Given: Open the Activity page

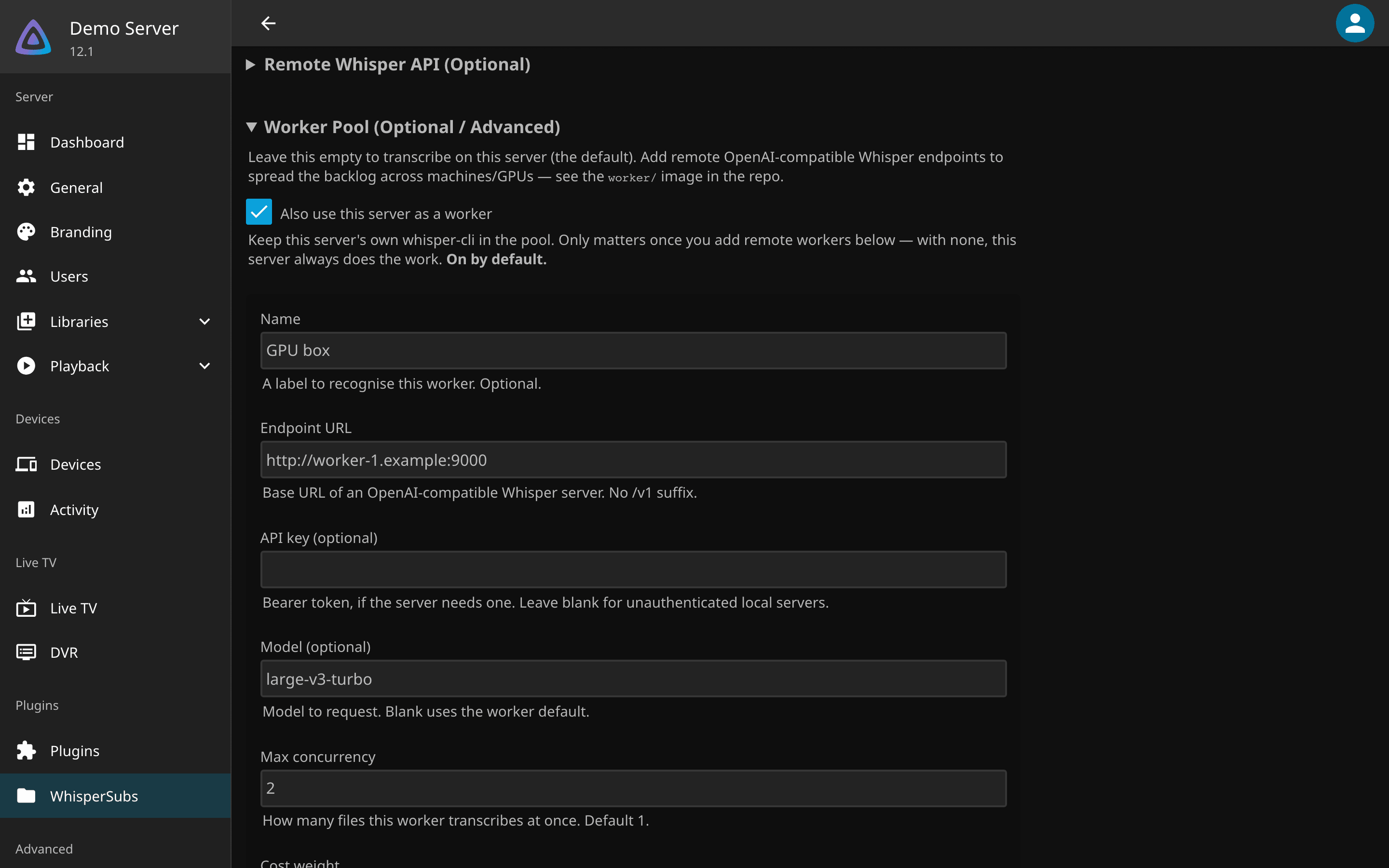Looking at the screenshot, I should click(115, 509).
